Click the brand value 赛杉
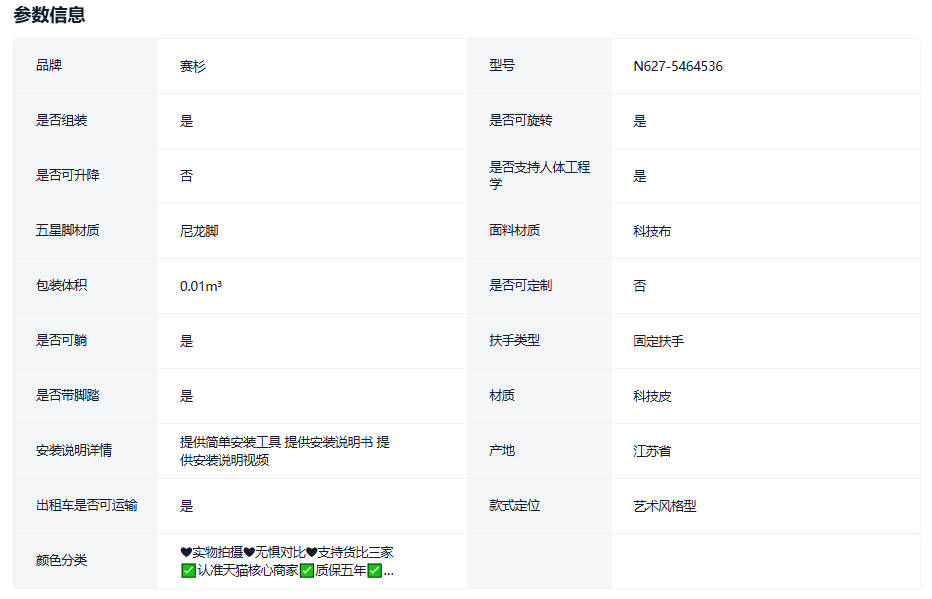This screenshot has height=599, width=932. coord(193,67)
